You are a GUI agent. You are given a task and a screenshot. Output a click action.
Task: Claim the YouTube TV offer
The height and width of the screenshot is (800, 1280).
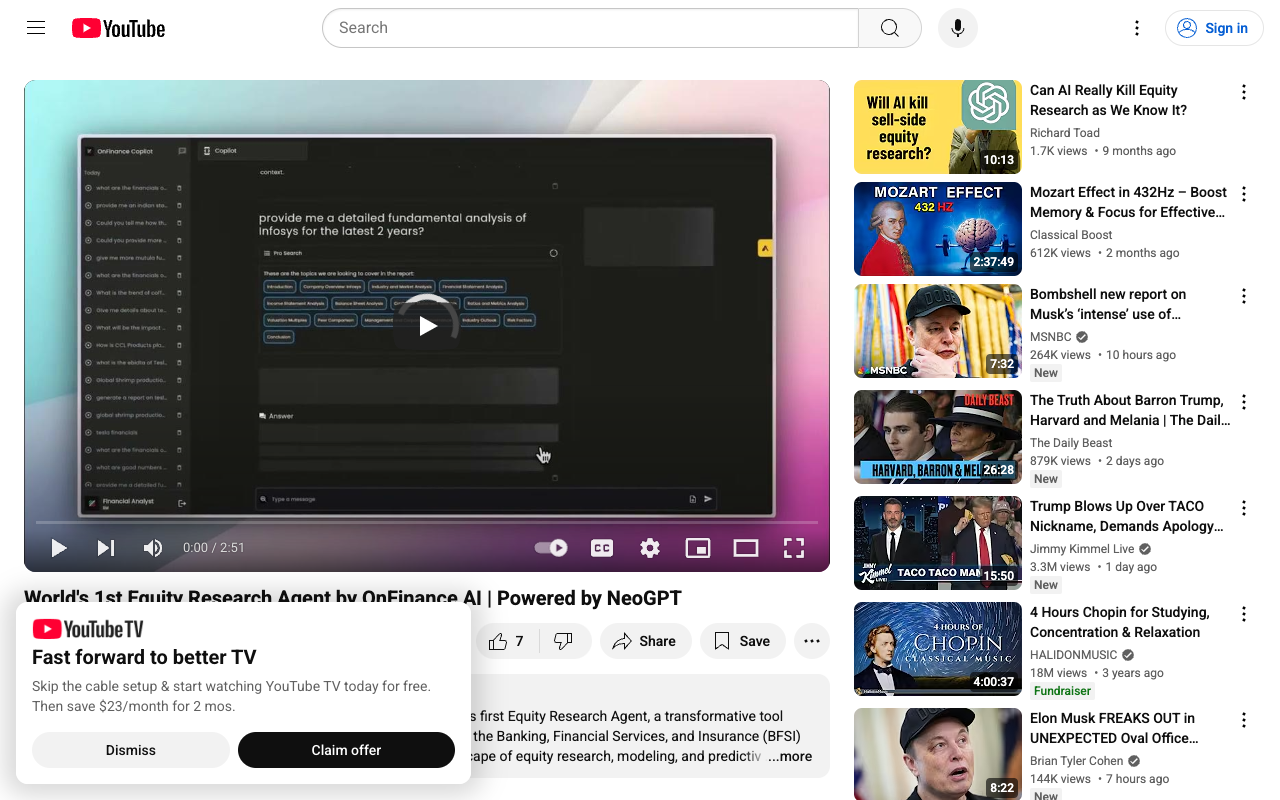(x=346, y=750)
